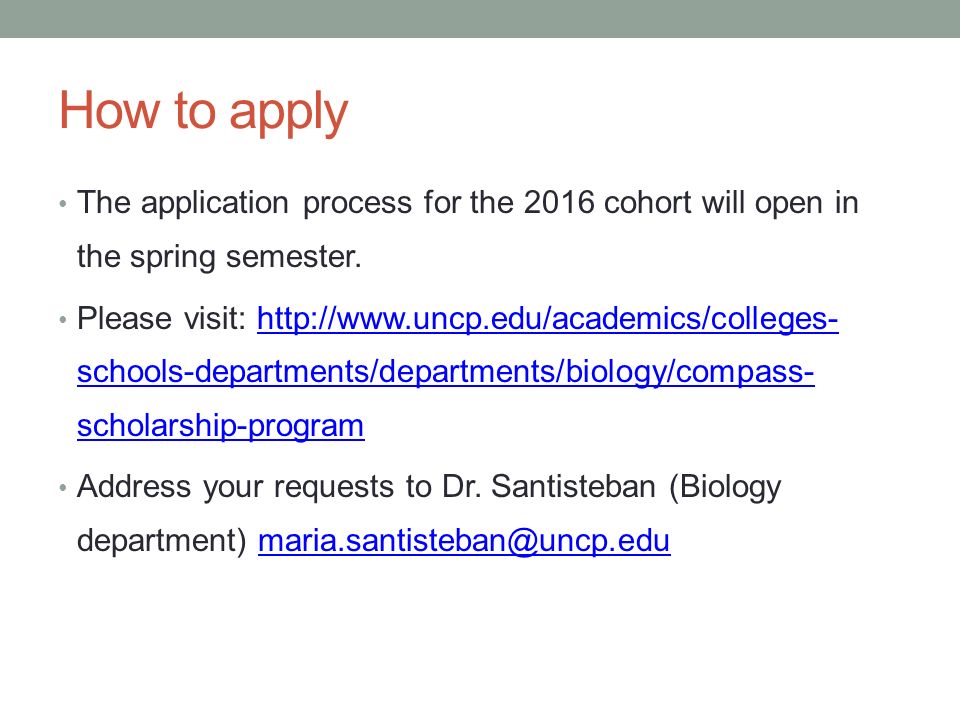The width and height of the screenshot is (960, 720).
Task: Place cursor on "Please visit:" text
Action: (x=161, y=319)
